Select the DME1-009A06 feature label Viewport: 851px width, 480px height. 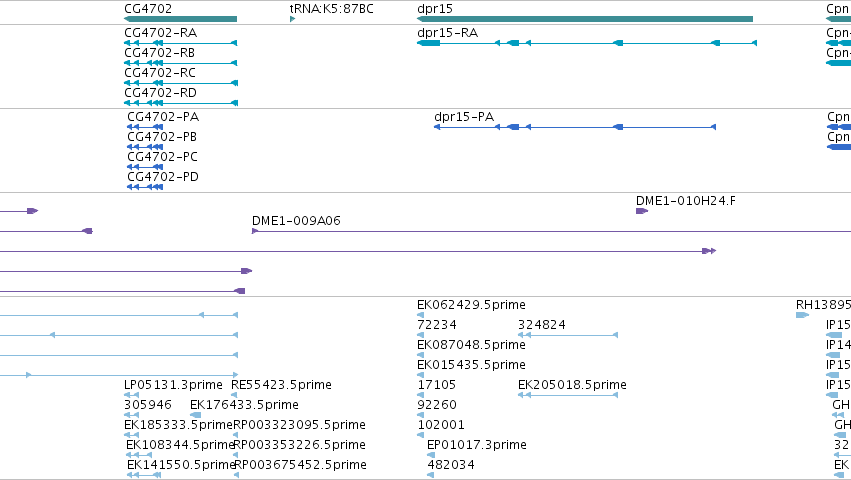pyautogui.click(x=296, y=221)
